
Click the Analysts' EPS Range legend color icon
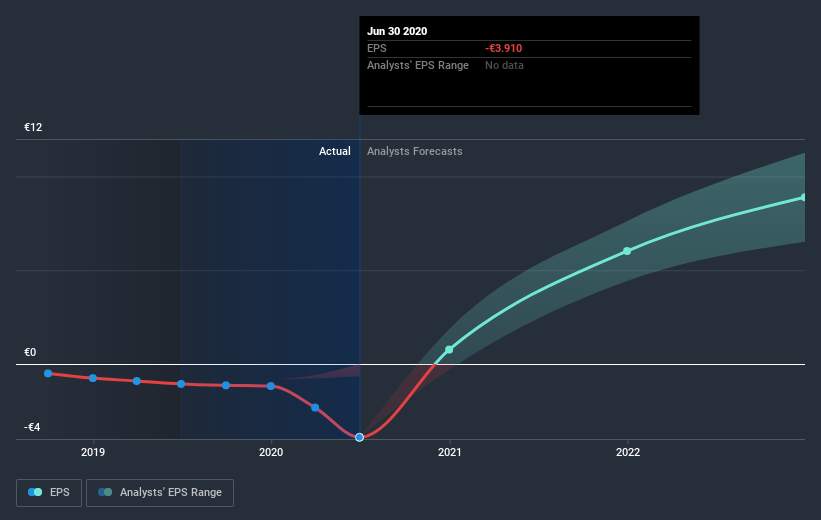click(x=105, y=492)
